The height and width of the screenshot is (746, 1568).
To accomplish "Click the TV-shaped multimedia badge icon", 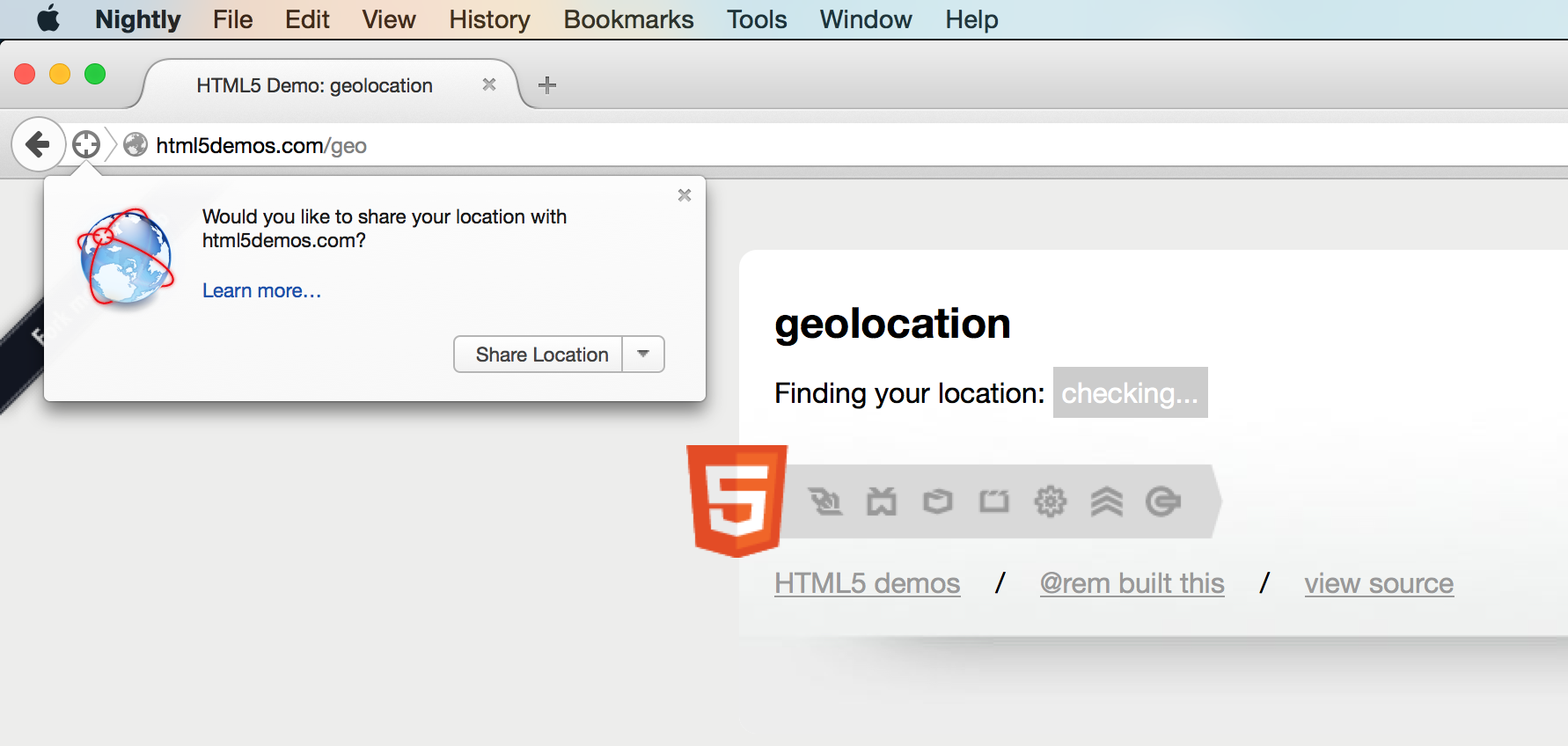I will 881,501.
